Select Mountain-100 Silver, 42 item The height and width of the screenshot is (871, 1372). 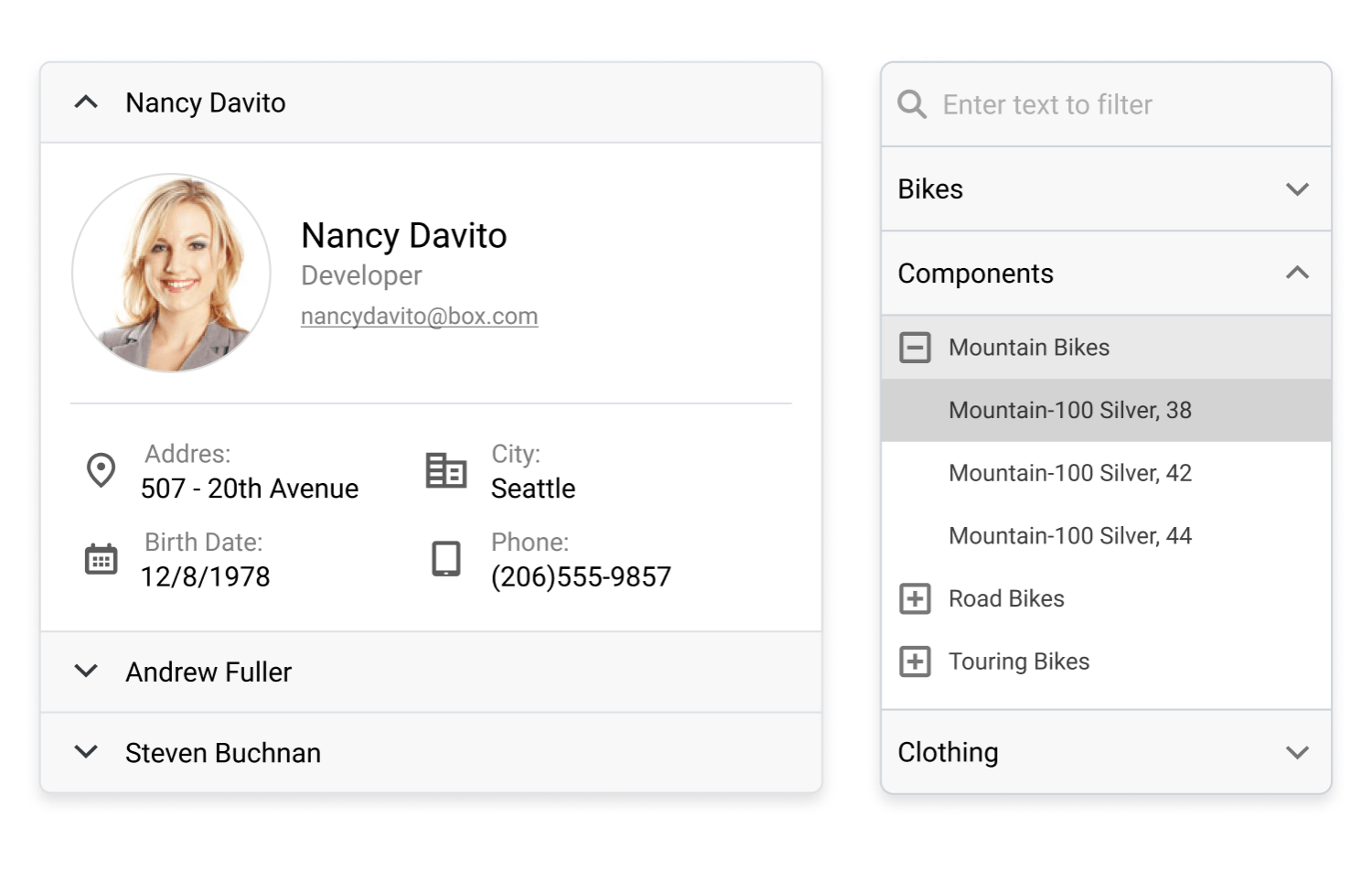(1069, 473)
